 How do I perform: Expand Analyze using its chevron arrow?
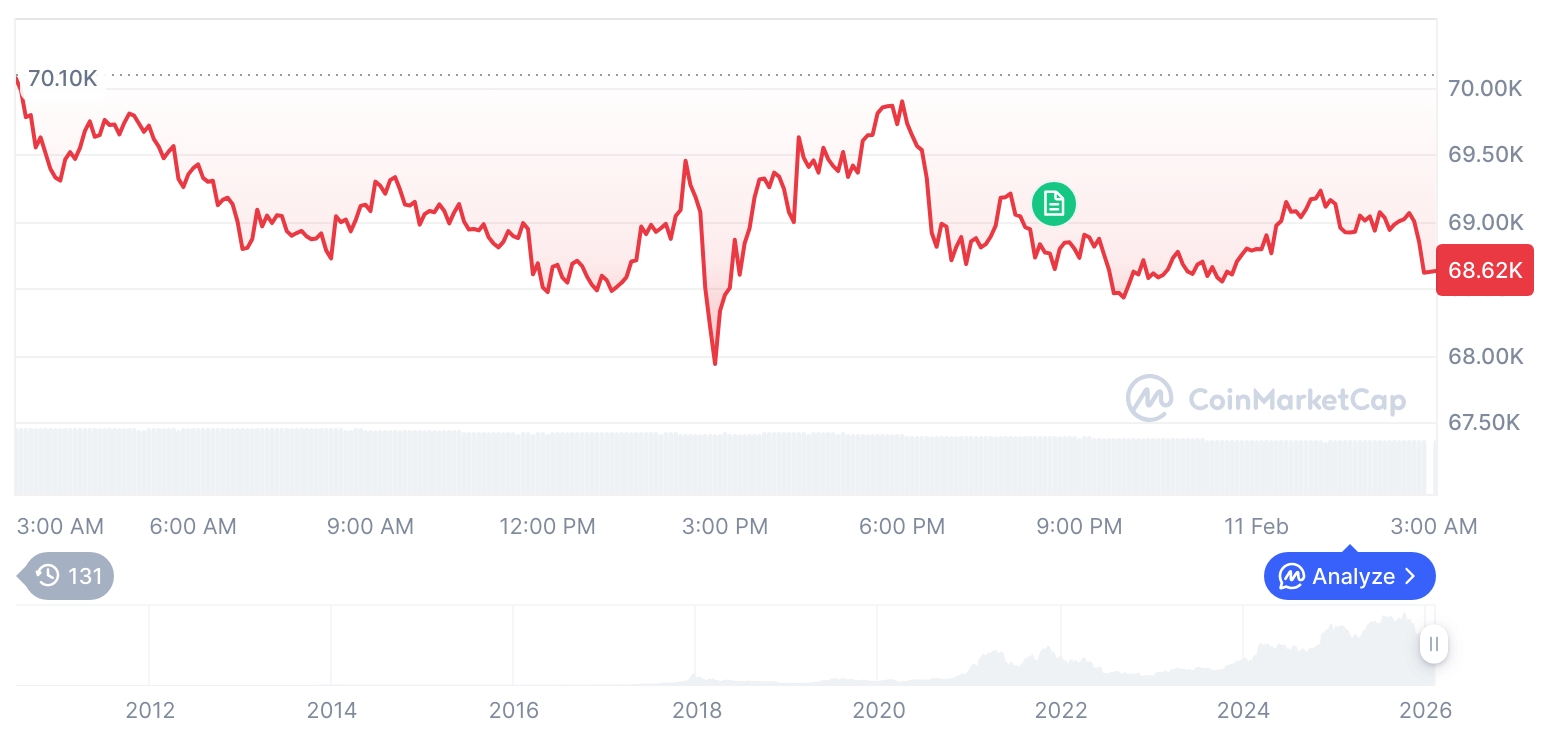point(1411,577)
